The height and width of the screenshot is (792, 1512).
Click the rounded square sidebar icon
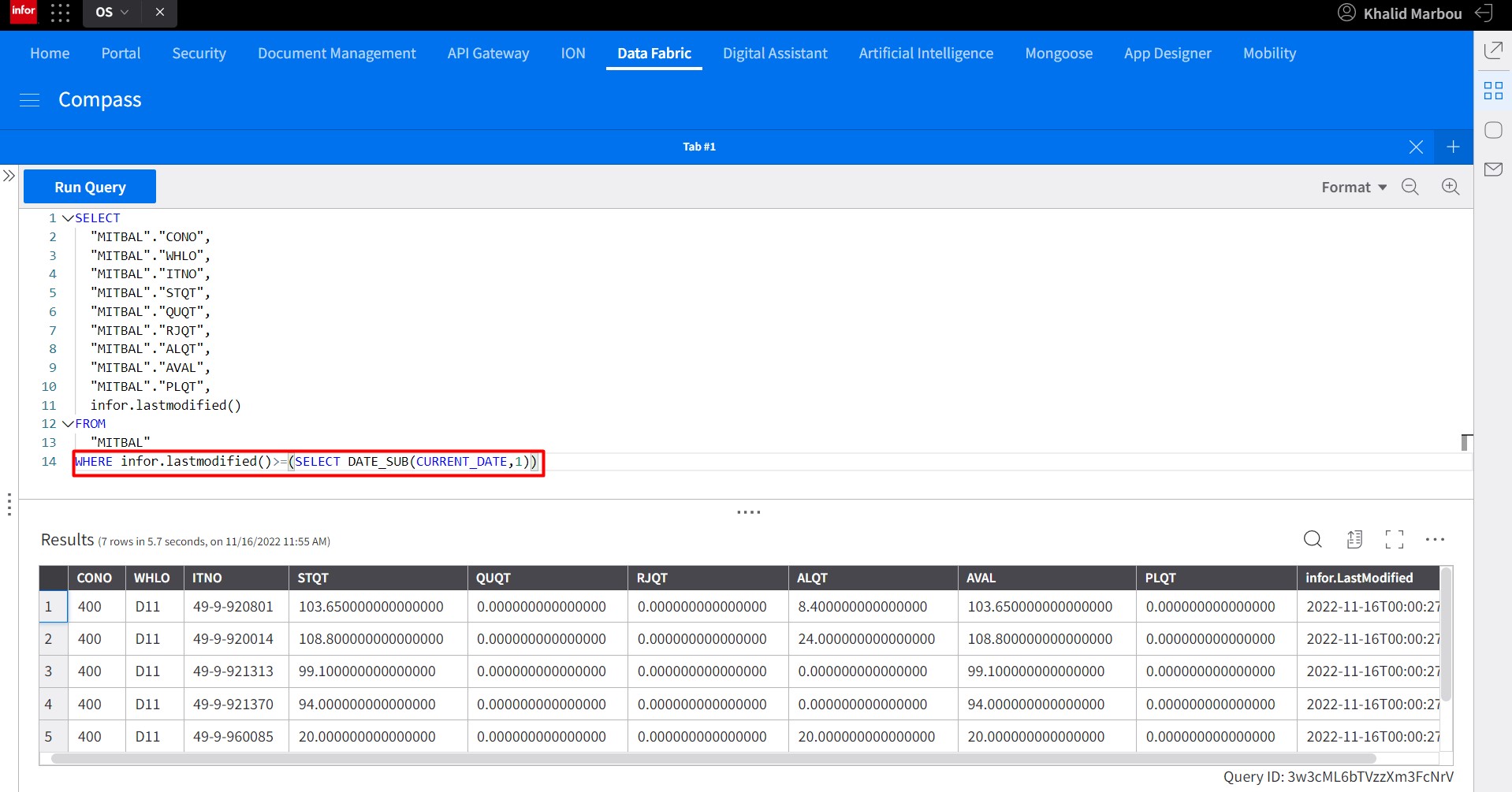click(1493, 130)
